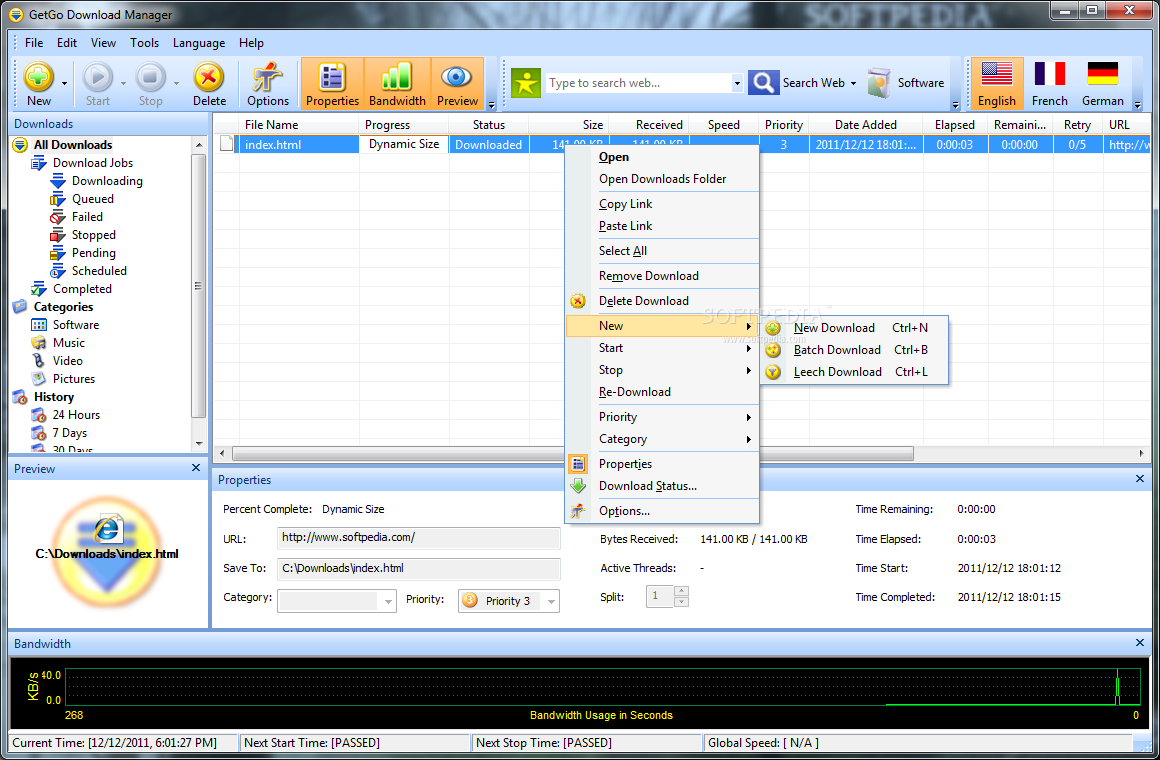
Task: Open dropdown arrow next to Stop button
Action: [x=176, y=84]
